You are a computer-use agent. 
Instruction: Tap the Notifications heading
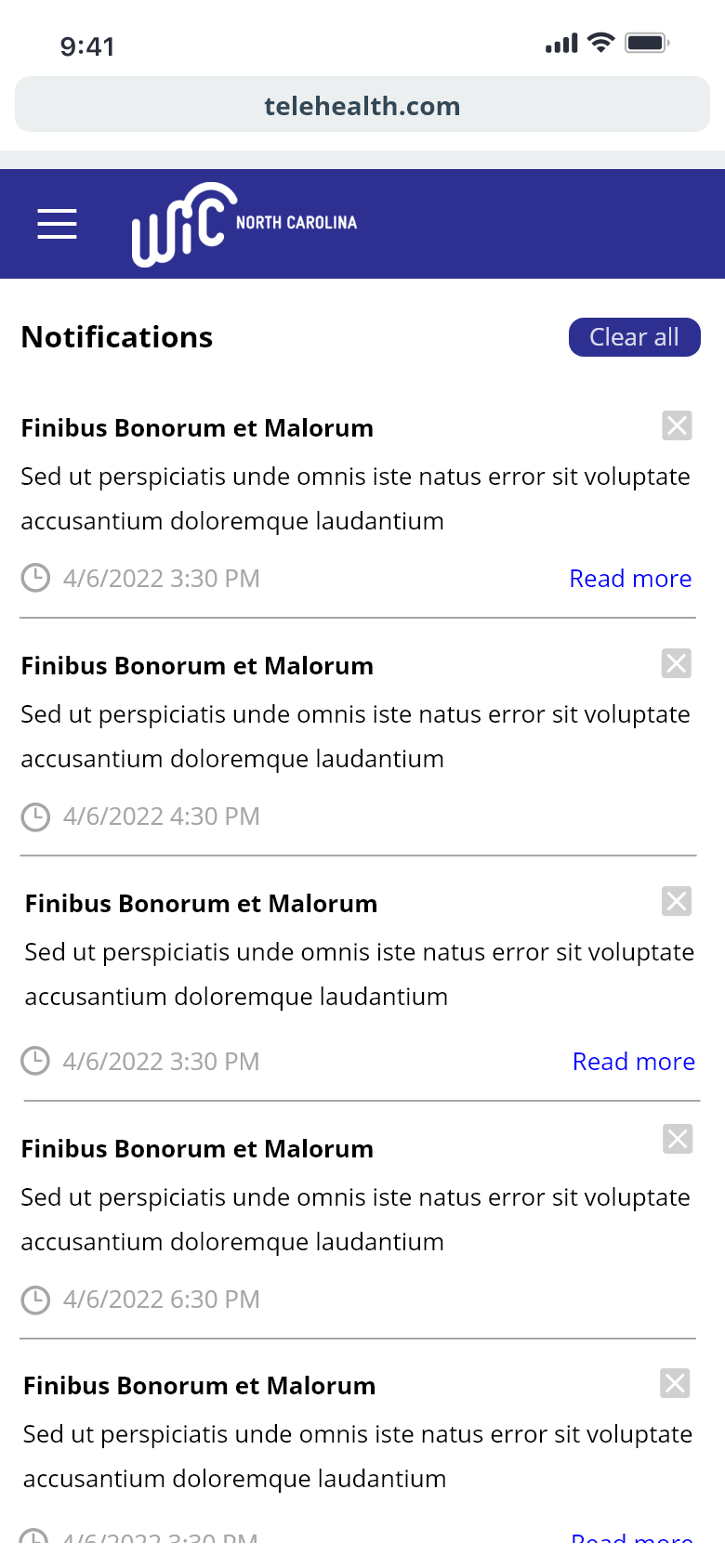117,337
